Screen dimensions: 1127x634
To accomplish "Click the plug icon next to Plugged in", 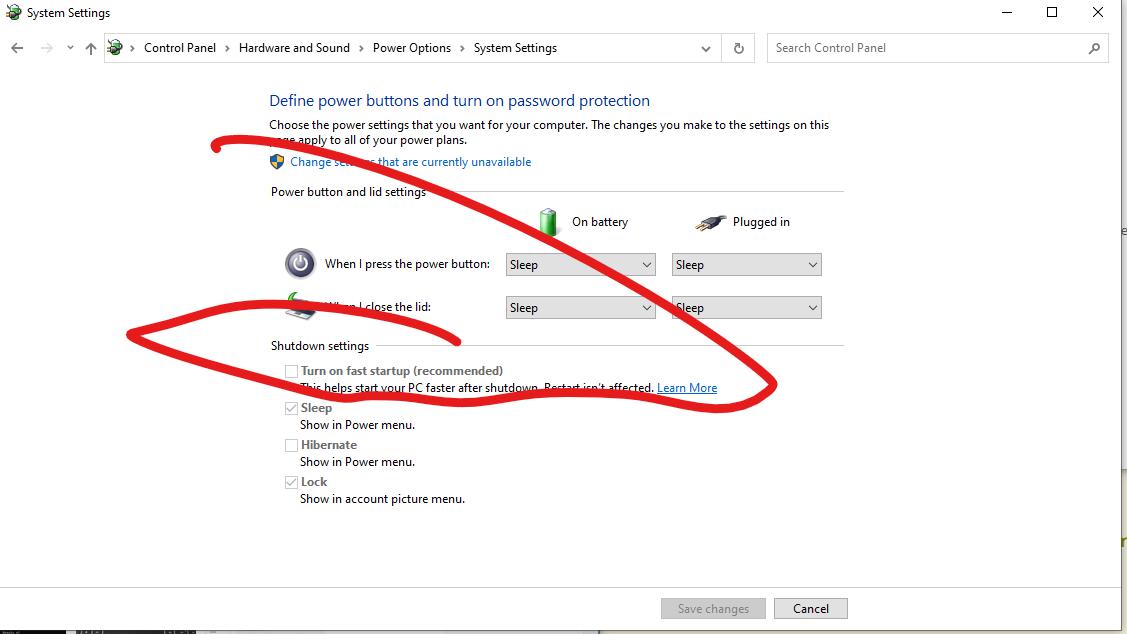I will click(x=709, y=221).
